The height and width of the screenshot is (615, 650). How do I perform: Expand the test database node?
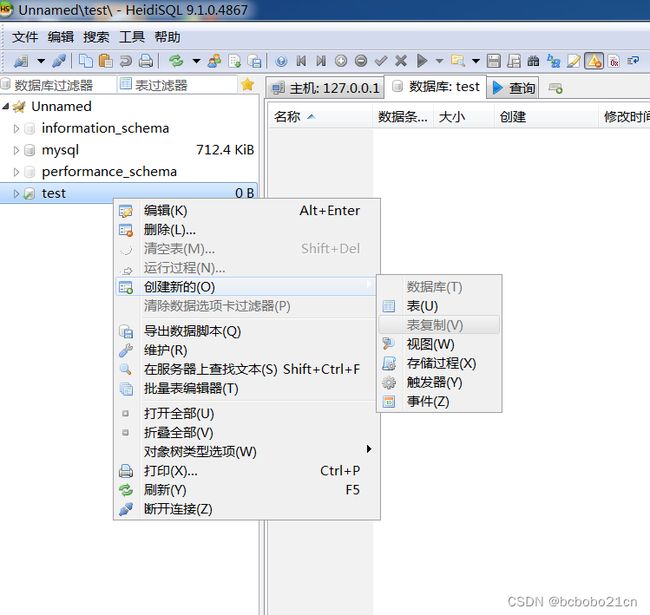point(16,194)
